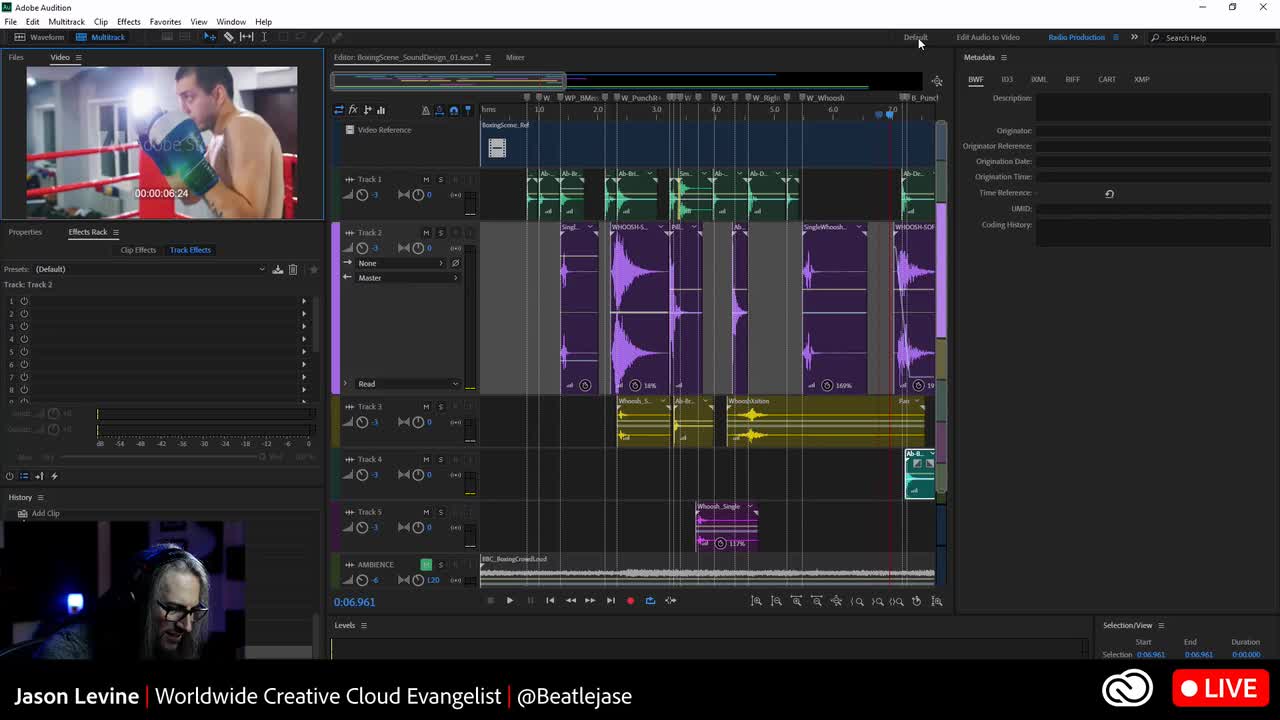Unmute the AMBIENCE track
This screenshot has width=1280, height=720.
tap(426, 565)
